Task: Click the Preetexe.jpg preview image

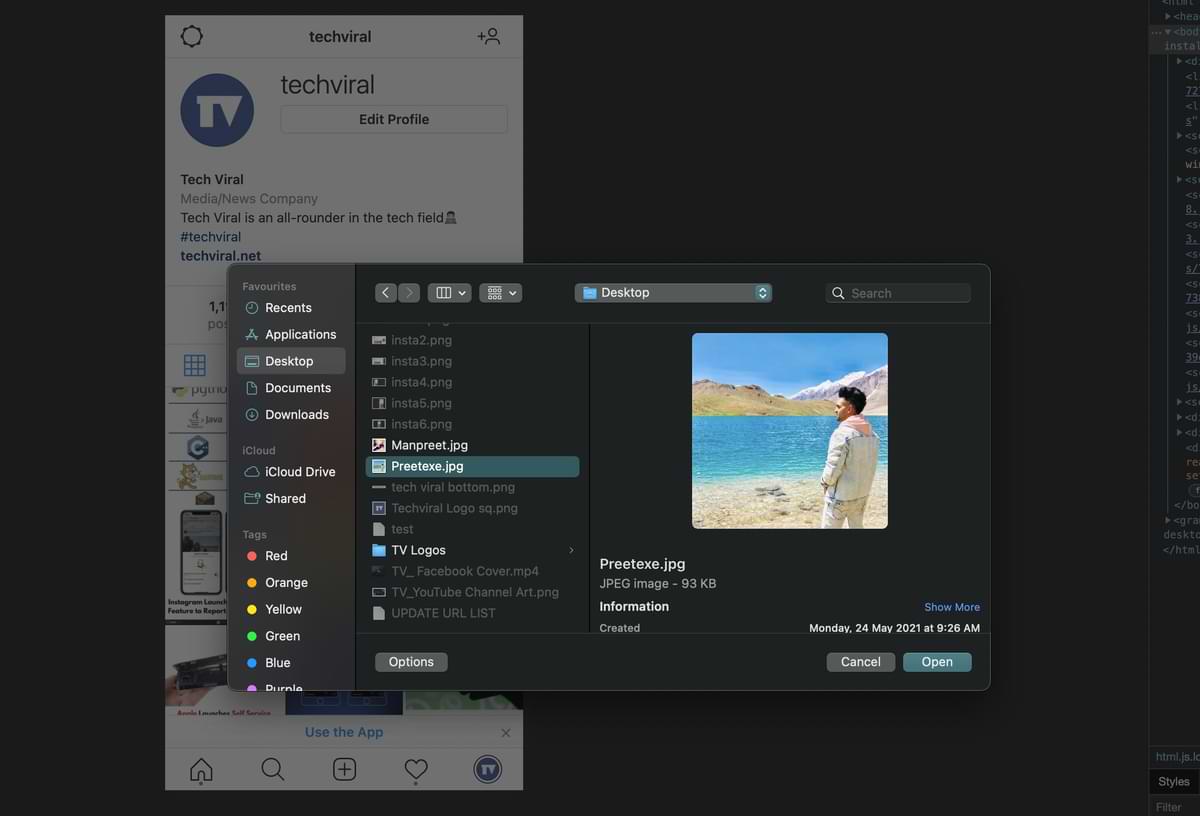Action: (x=790, y=431)
